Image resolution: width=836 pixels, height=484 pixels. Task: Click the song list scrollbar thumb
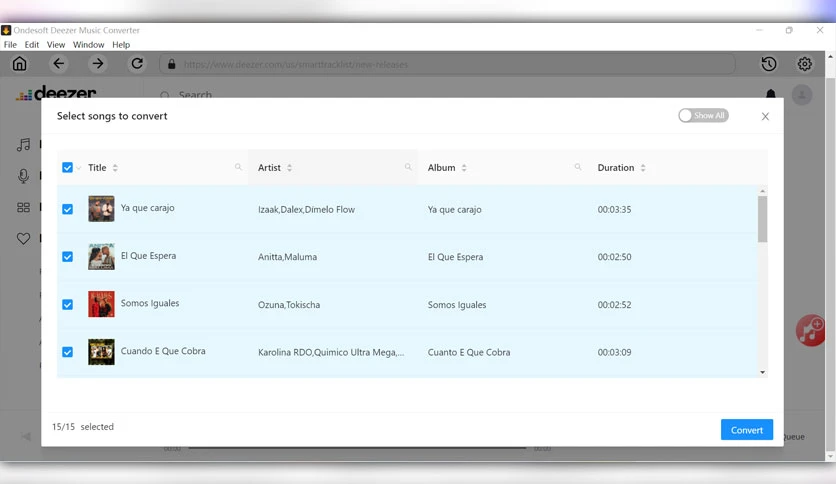762,219
